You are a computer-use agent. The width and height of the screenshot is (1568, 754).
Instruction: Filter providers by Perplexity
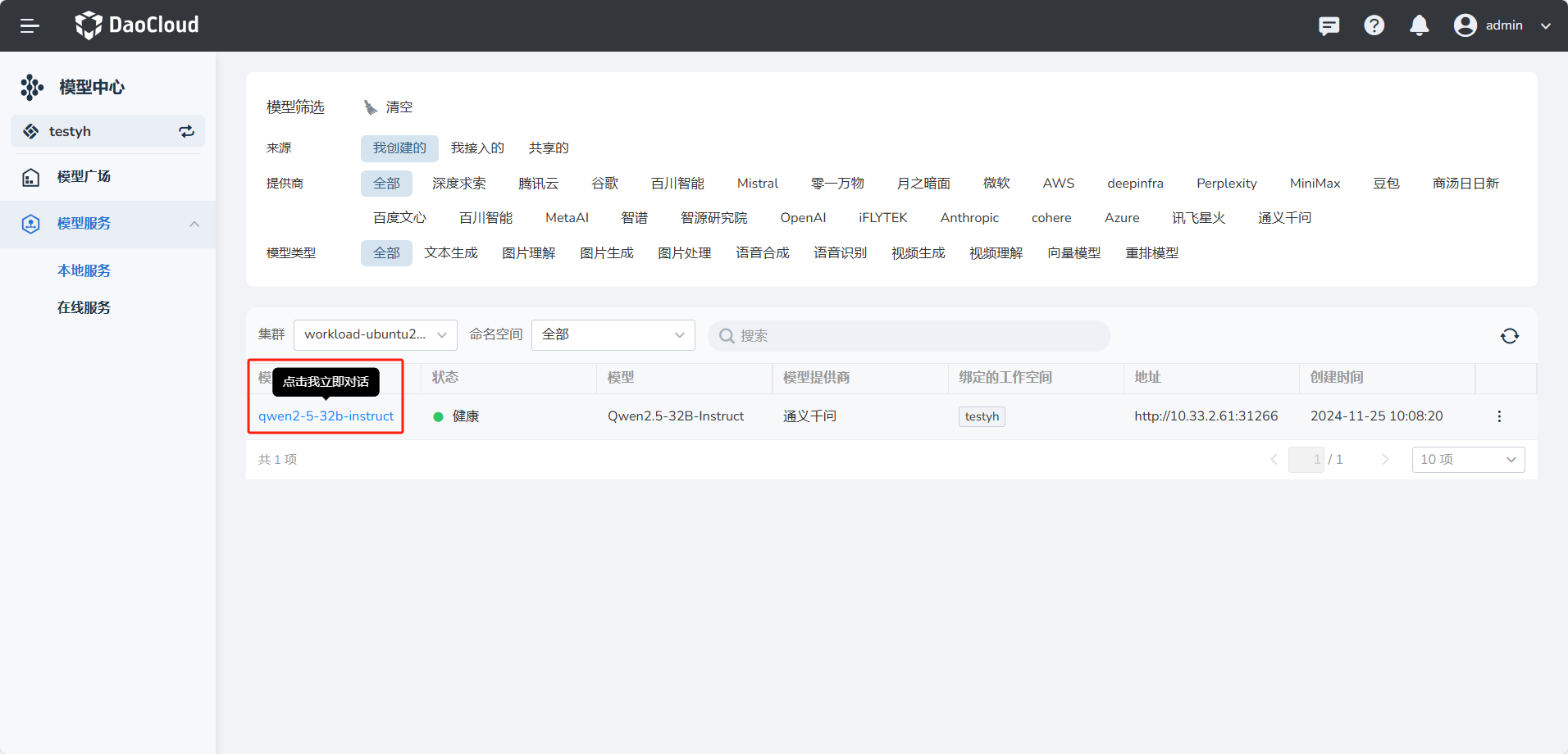[1227, 184]
